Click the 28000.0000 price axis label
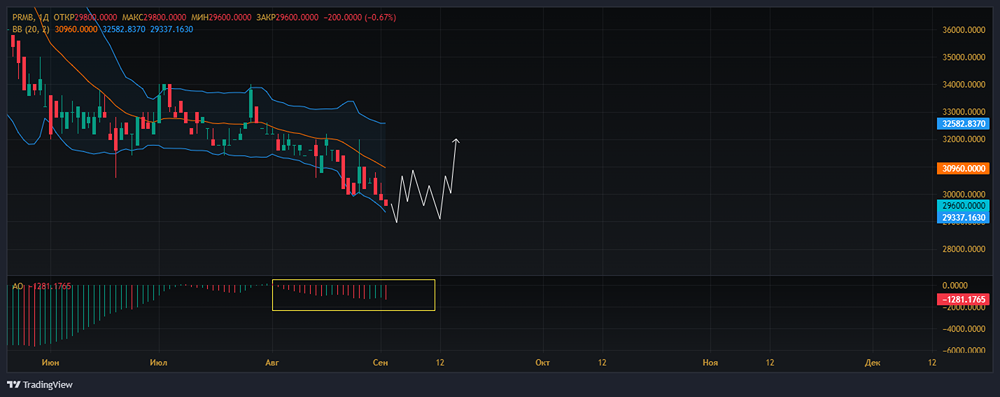Screen dimensions: 1000x397 click(963, 250)
